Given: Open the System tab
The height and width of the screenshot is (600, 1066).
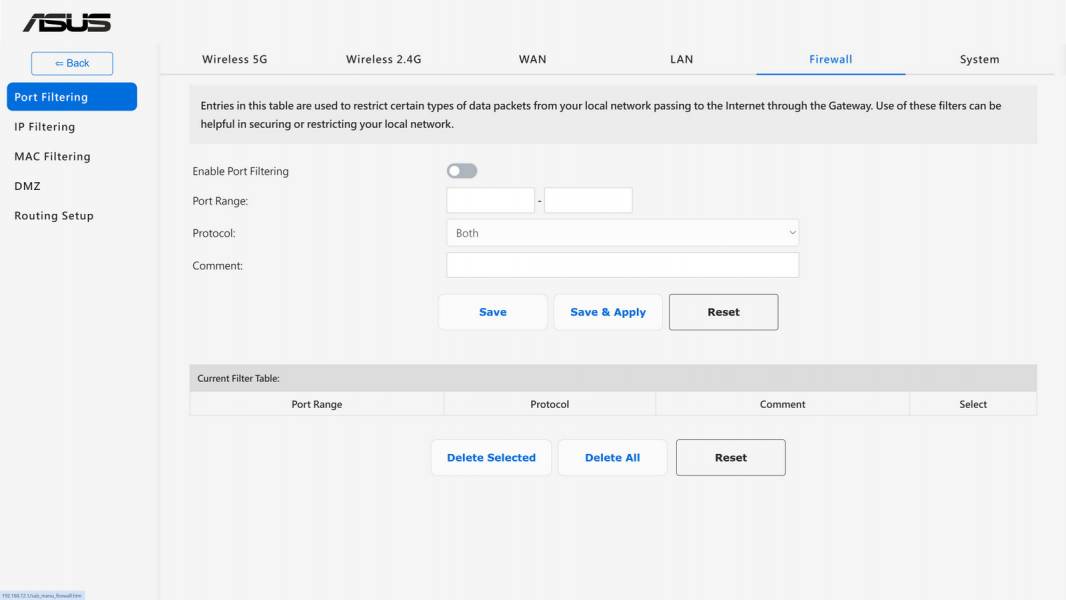Looking at the screenshot, I should tap(980, 59).
